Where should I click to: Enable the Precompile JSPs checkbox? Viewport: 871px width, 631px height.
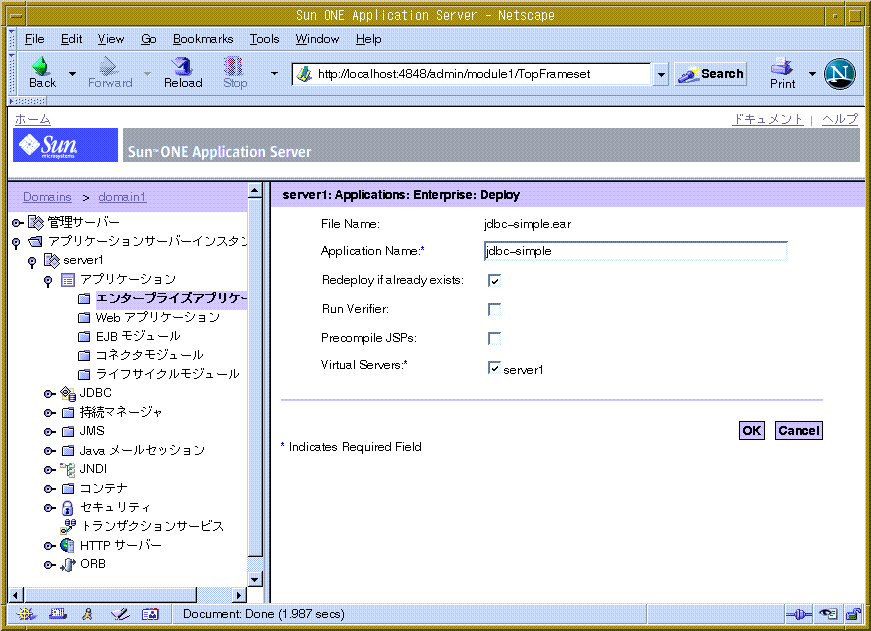click(494, 338)
